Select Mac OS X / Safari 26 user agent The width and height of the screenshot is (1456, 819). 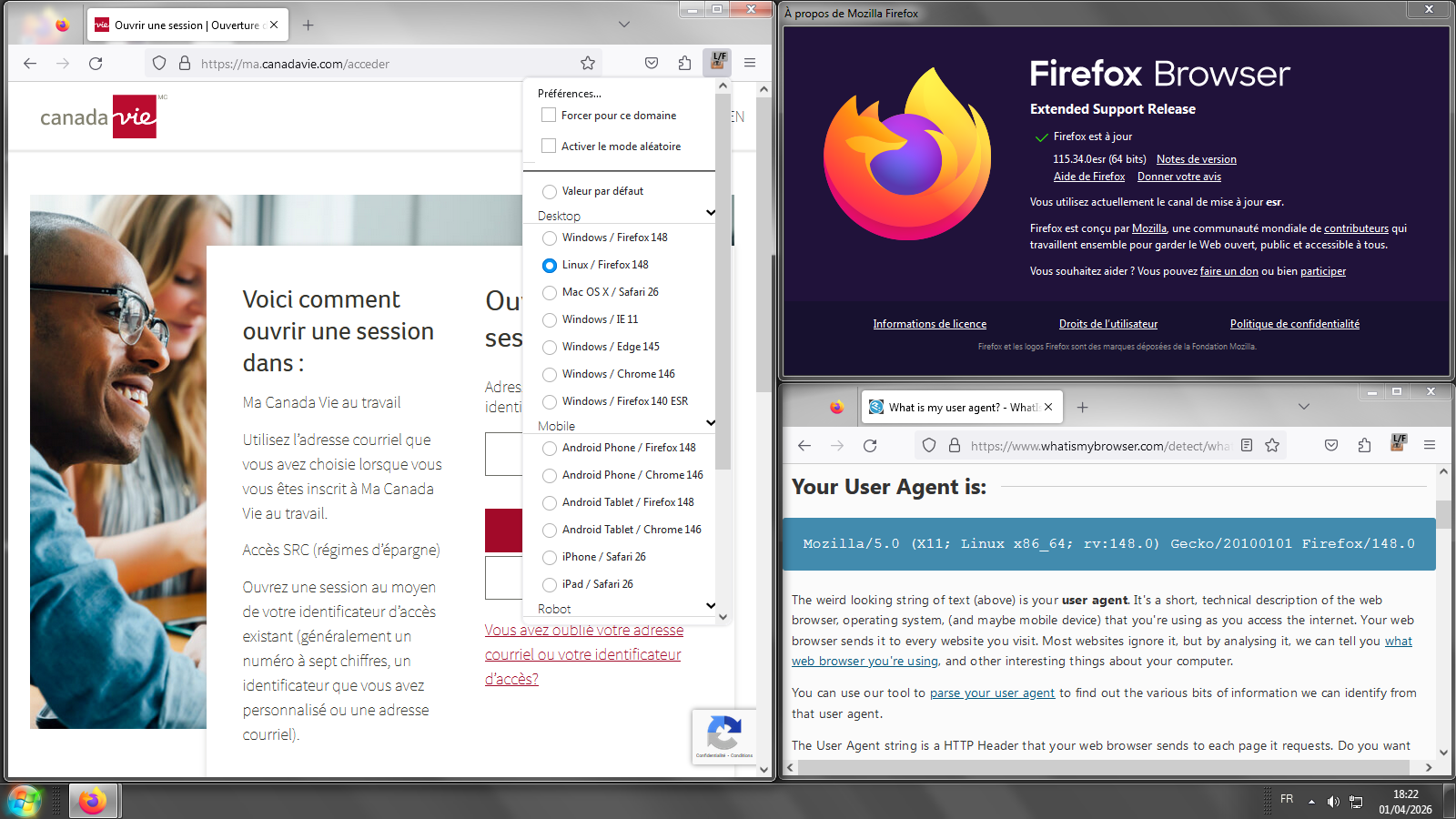pyautogui.click(x=550, y=293)
